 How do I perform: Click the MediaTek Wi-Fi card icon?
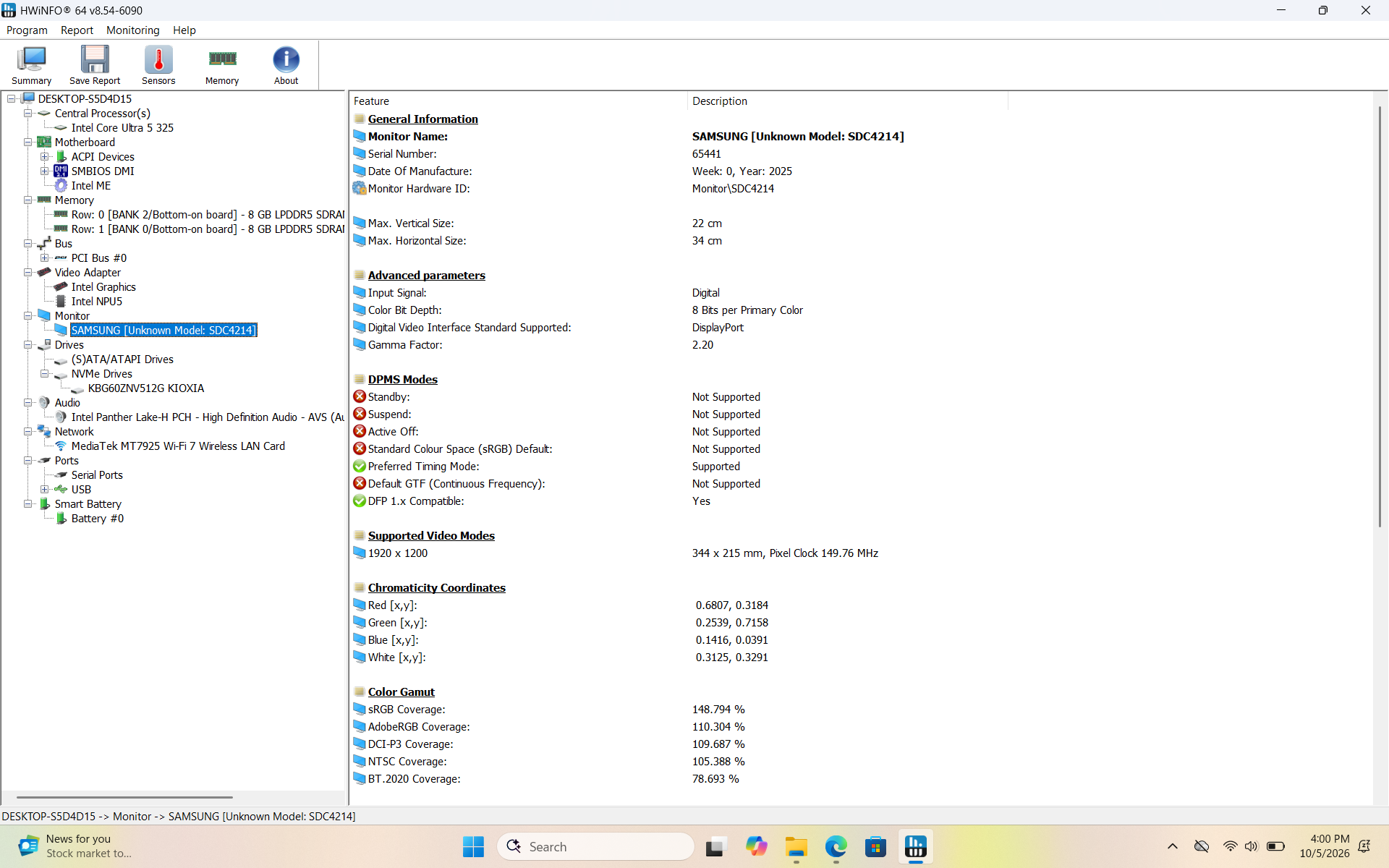point(61,446)
